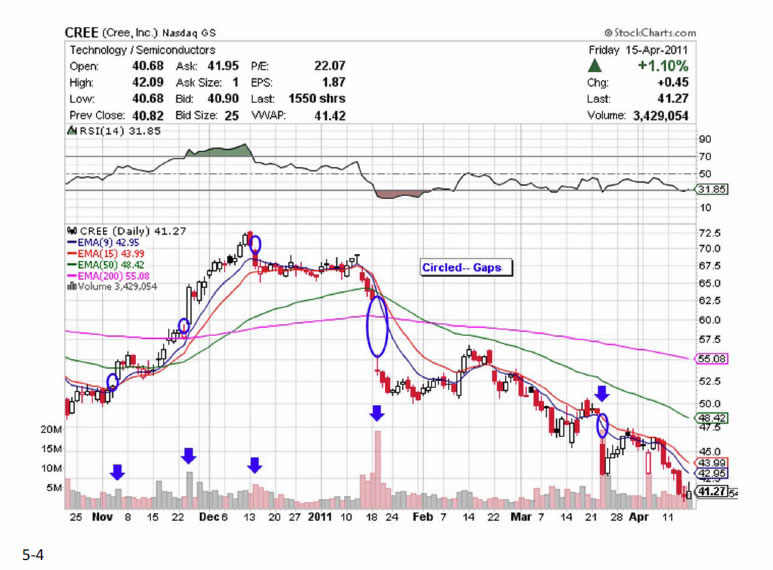
Task: Click the Last price 41.27 in header
Action: (x=672, y=99)
